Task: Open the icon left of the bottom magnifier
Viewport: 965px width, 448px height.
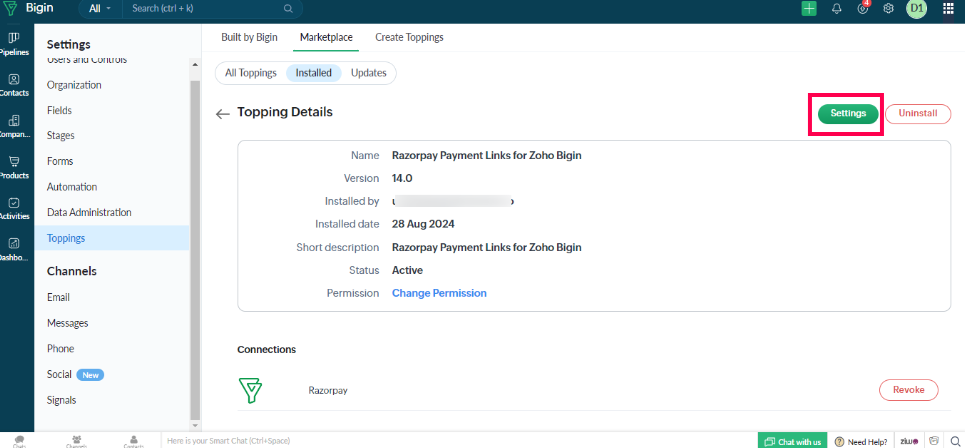Action: click(x=934, y=441)
